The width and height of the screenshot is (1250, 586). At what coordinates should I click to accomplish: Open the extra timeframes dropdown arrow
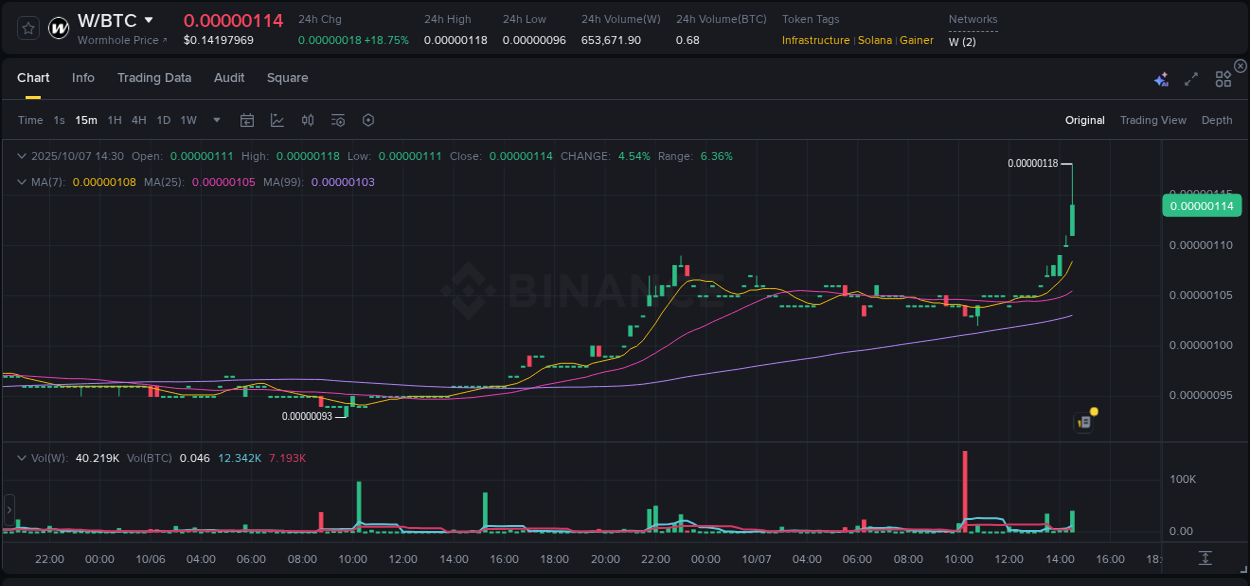coord(215,119)
